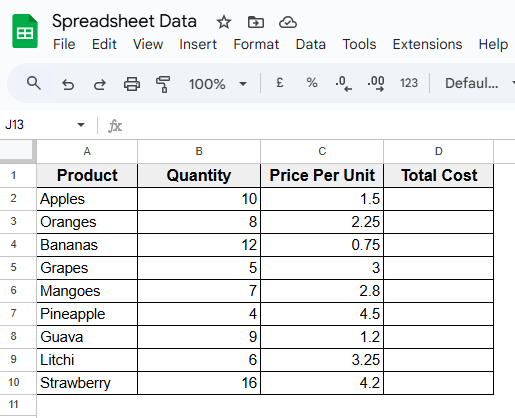Select column D header
This screenshot has width=515, height=418.
click(x=439, y=151)
